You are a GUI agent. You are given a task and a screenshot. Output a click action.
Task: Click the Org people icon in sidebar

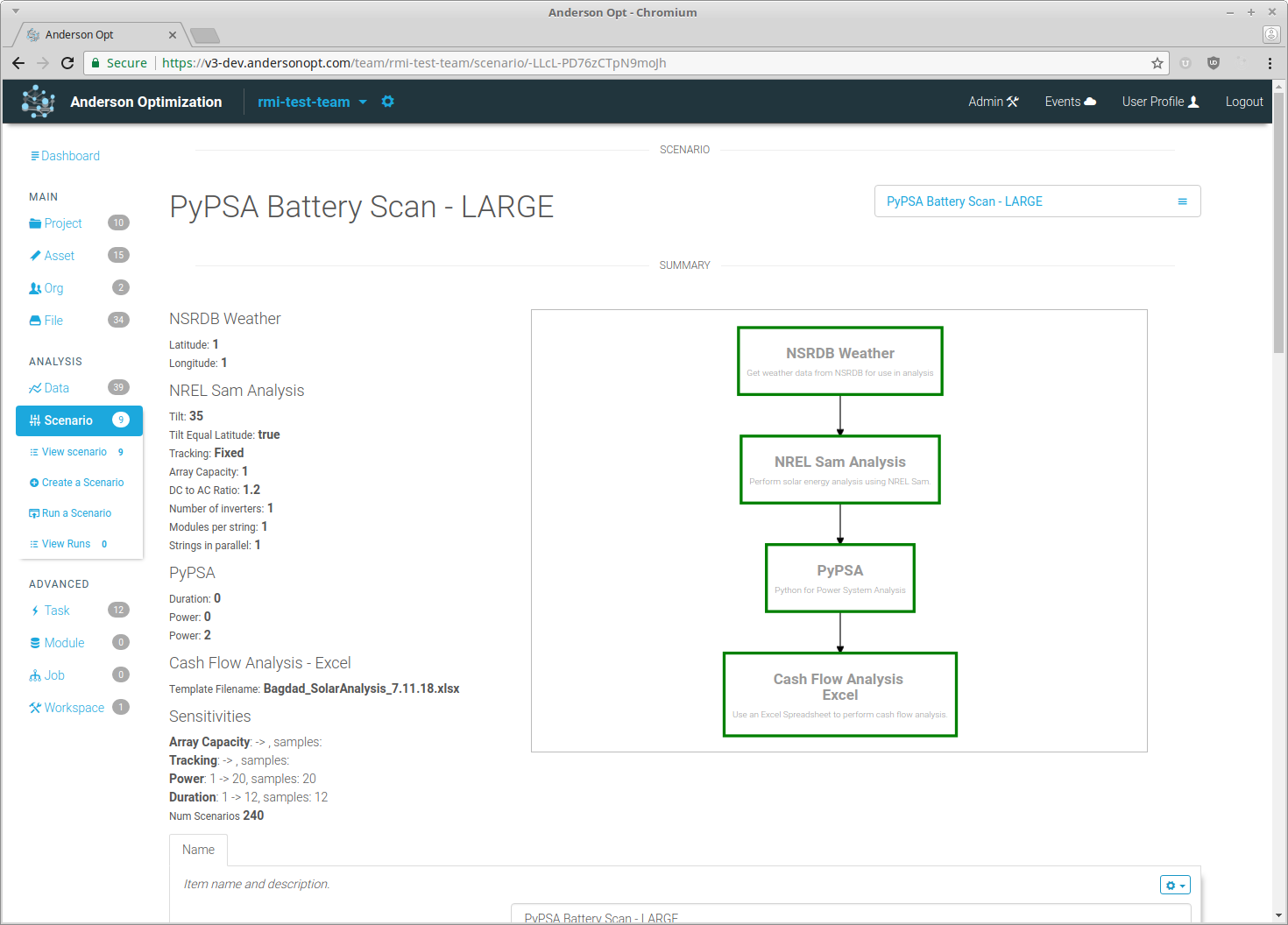(x=35, y=288)
